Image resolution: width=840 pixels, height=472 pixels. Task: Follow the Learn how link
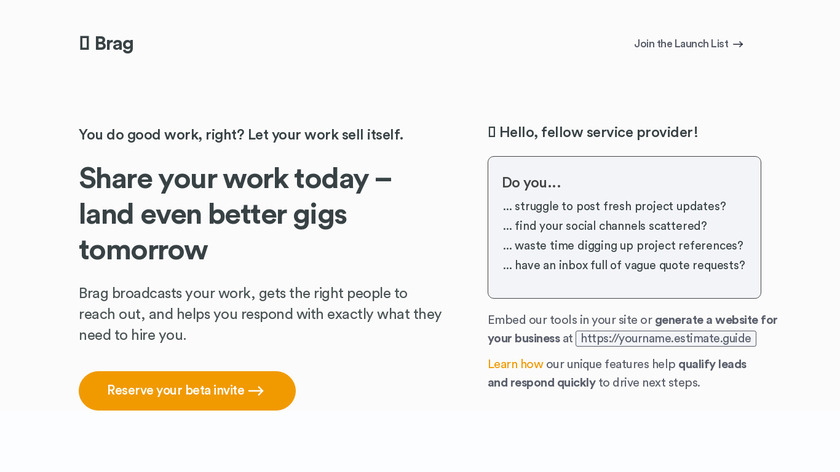[515, 364]
